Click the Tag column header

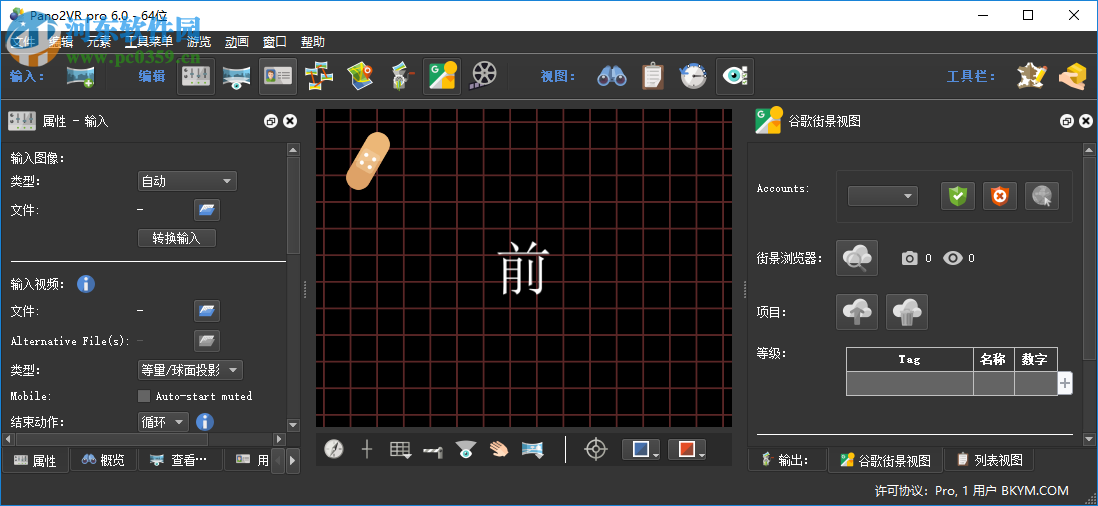[x=909, y=360]
